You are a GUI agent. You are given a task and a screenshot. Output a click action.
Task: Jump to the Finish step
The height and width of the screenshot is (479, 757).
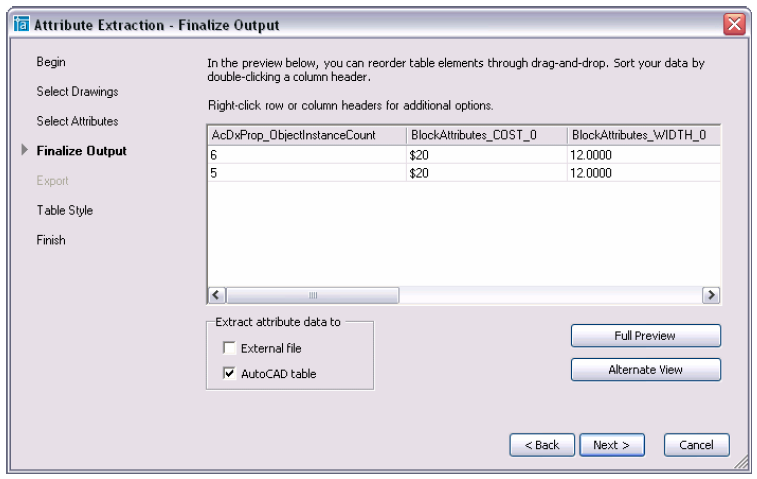51,240
